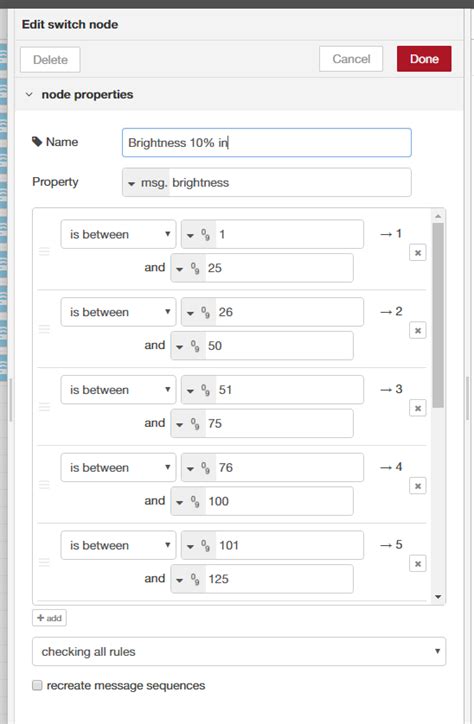474x724 pixels.
Task: Click drag handle icon of rule 4
Action: tap(44, 484)
